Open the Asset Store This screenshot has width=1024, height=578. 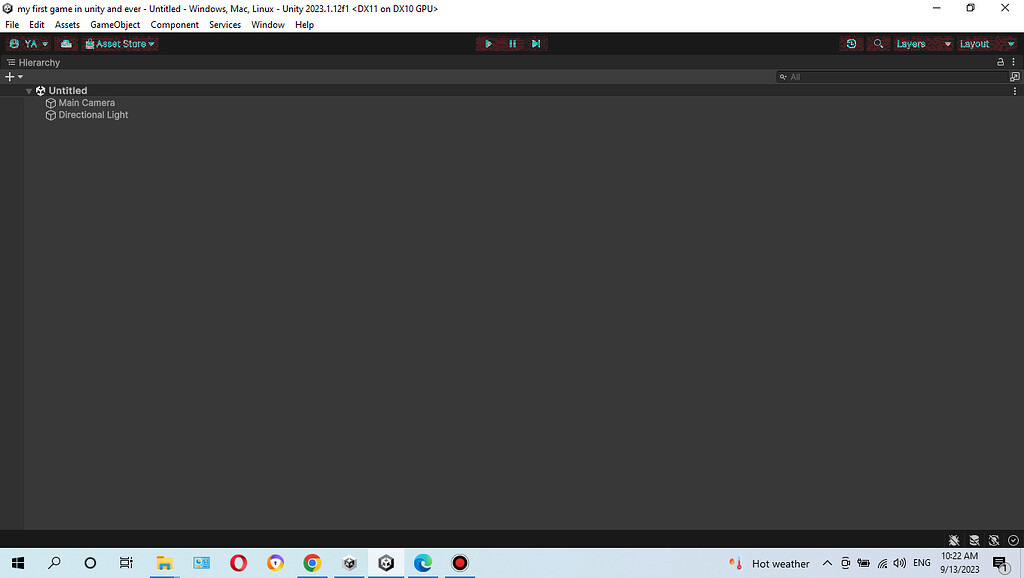[120, 43]
